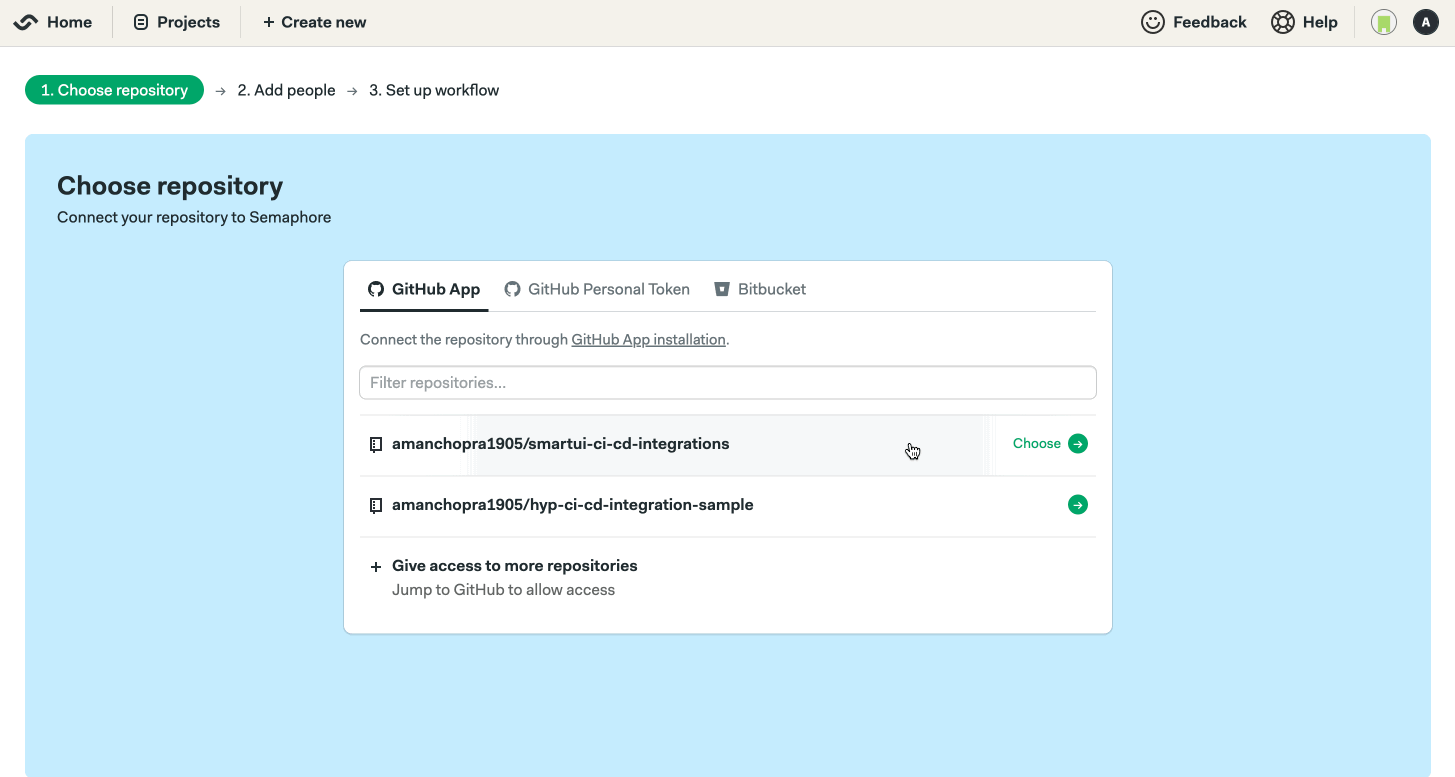Image resolution: width=1455 pixels, height=777 pixels.
Task: Focus the Filter repositories input field
Action: click(x=727, y=383)
